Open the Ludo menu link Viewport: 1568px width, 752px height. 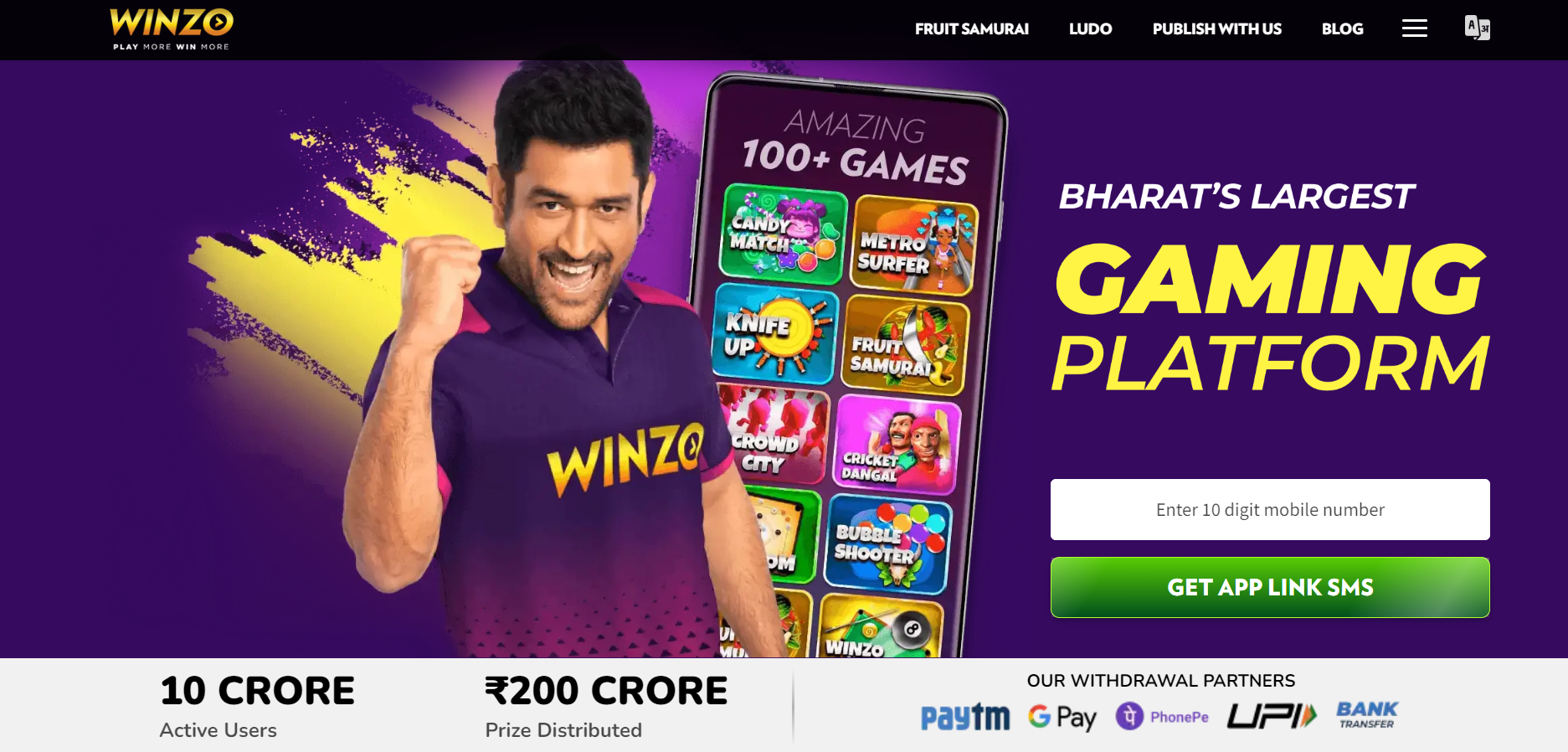pos(1090,29)
